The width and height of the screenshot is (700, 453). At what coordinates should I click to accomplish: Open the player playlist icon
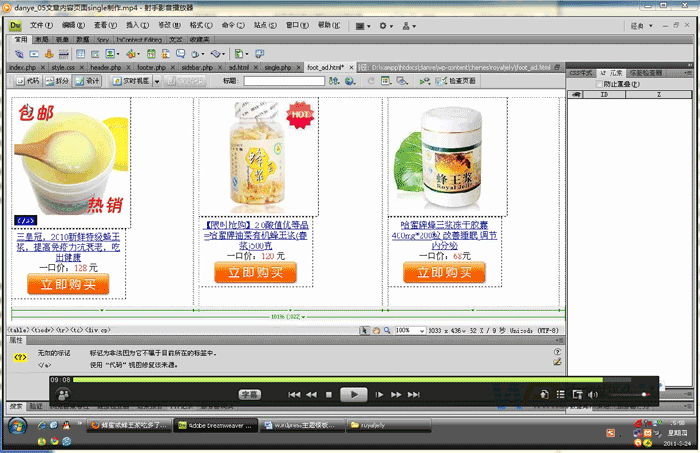pos(561,395)
